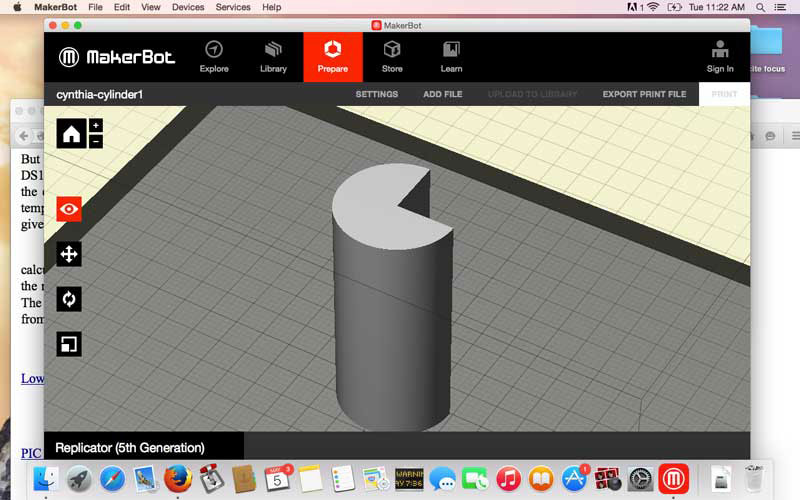Screen dimensions: 800x500
Task: Click the browser window's back arrow
Action: point(23,136)
